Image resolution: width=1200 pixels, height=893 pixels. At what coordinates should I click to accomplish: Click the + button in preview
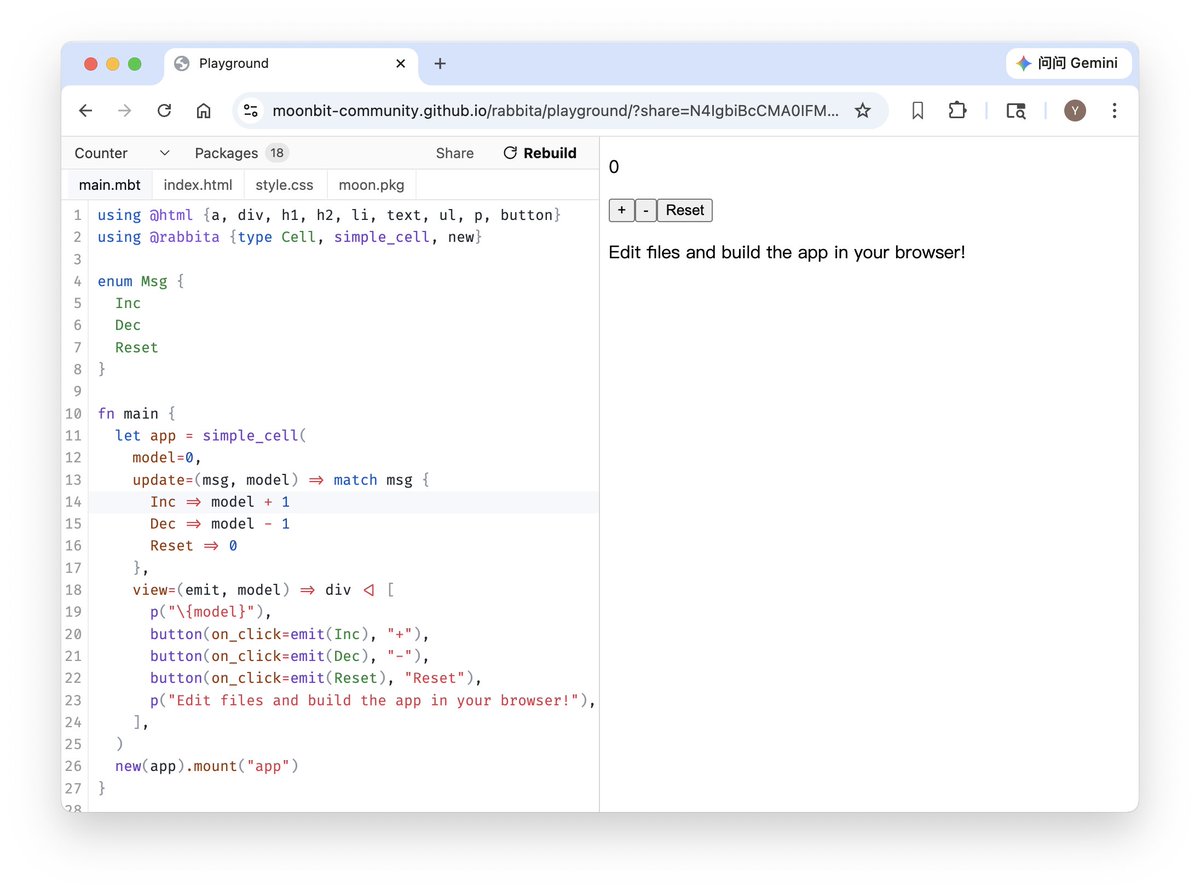621,210
